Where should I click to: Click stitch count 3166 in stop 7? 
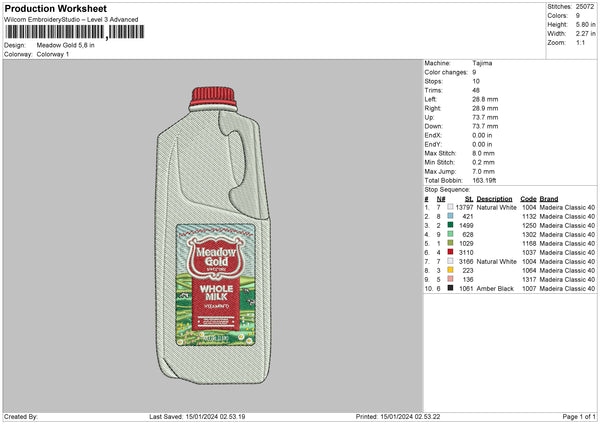pos(466,261)
